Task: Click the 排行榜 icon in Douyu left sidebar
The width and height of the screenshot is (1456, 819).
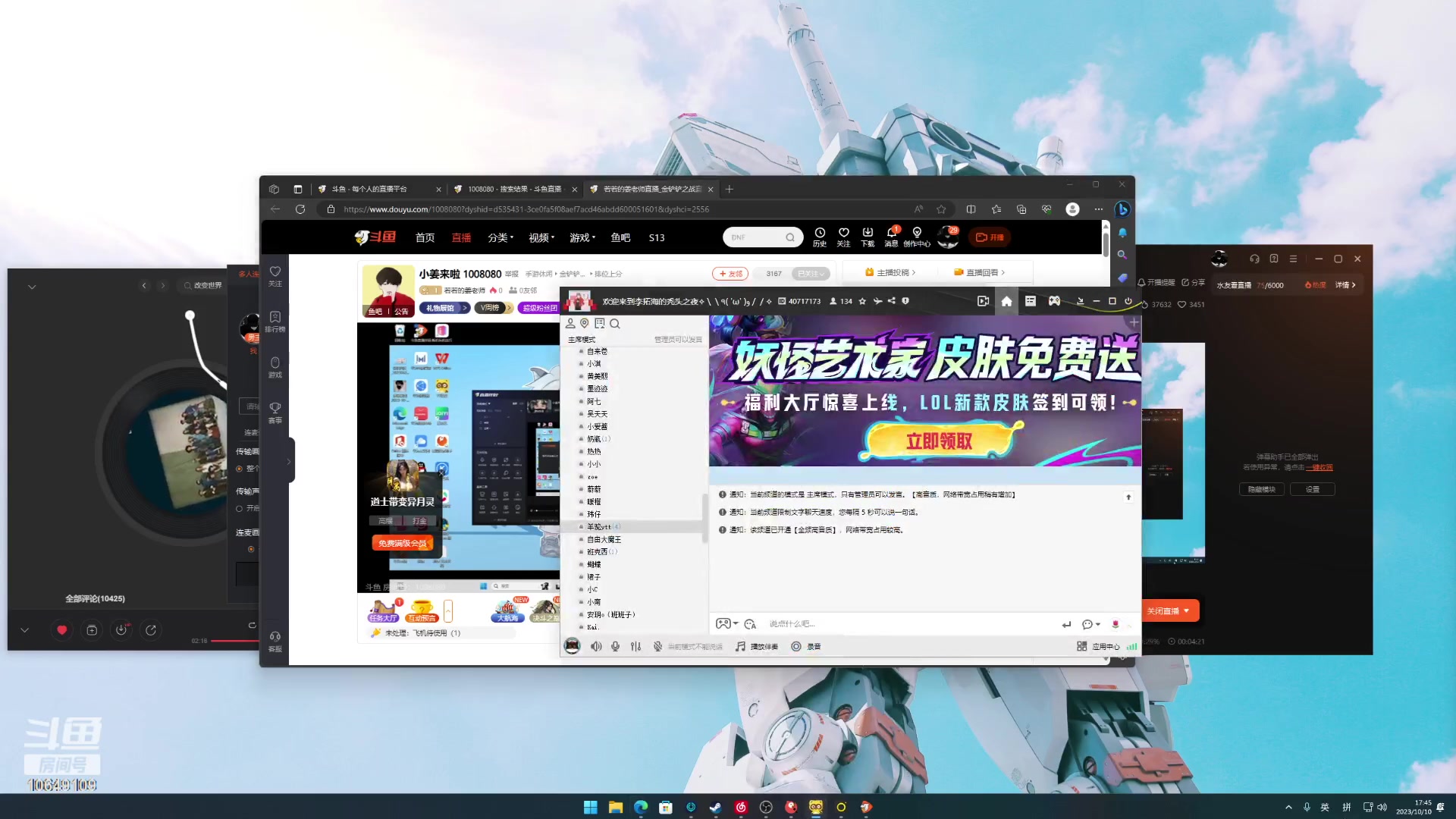Action: click(275, 322)
